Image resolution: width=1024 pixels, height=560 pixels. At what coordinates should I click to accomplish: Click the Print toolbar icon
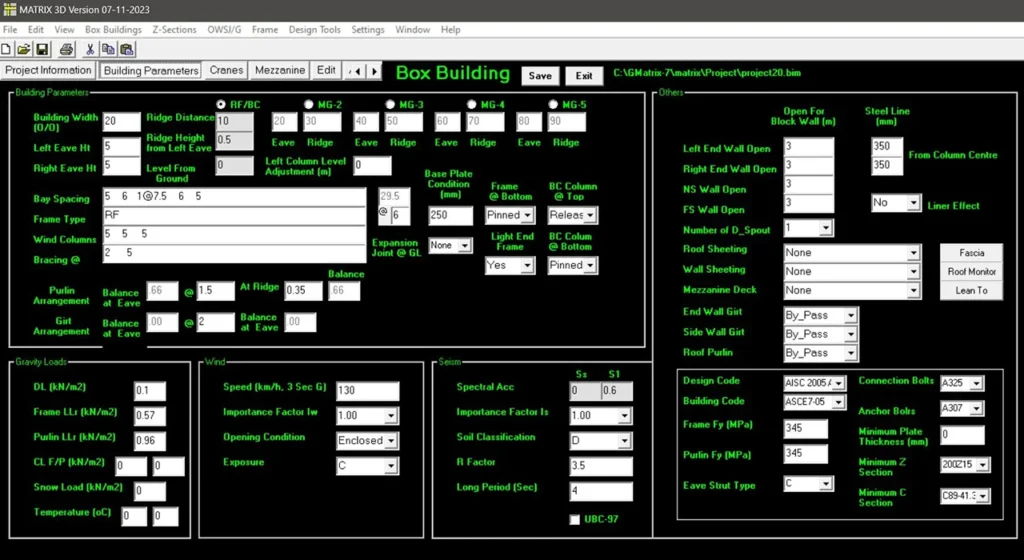(x=66, y=49)
